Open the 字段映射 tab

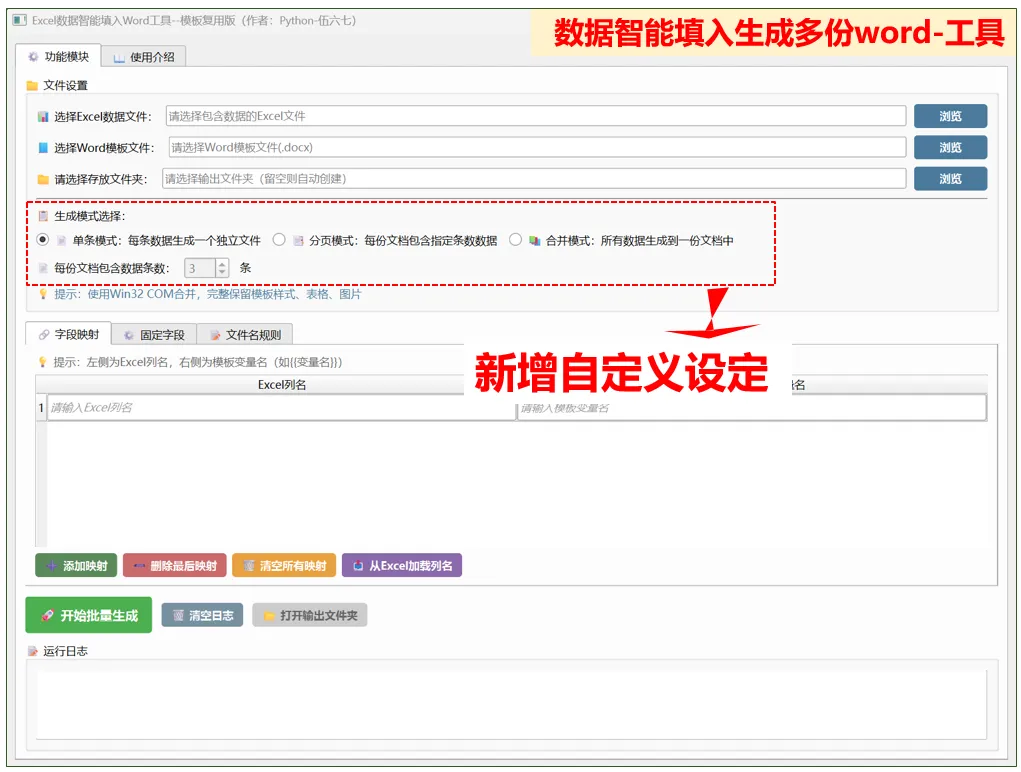[x=68, y=334]
